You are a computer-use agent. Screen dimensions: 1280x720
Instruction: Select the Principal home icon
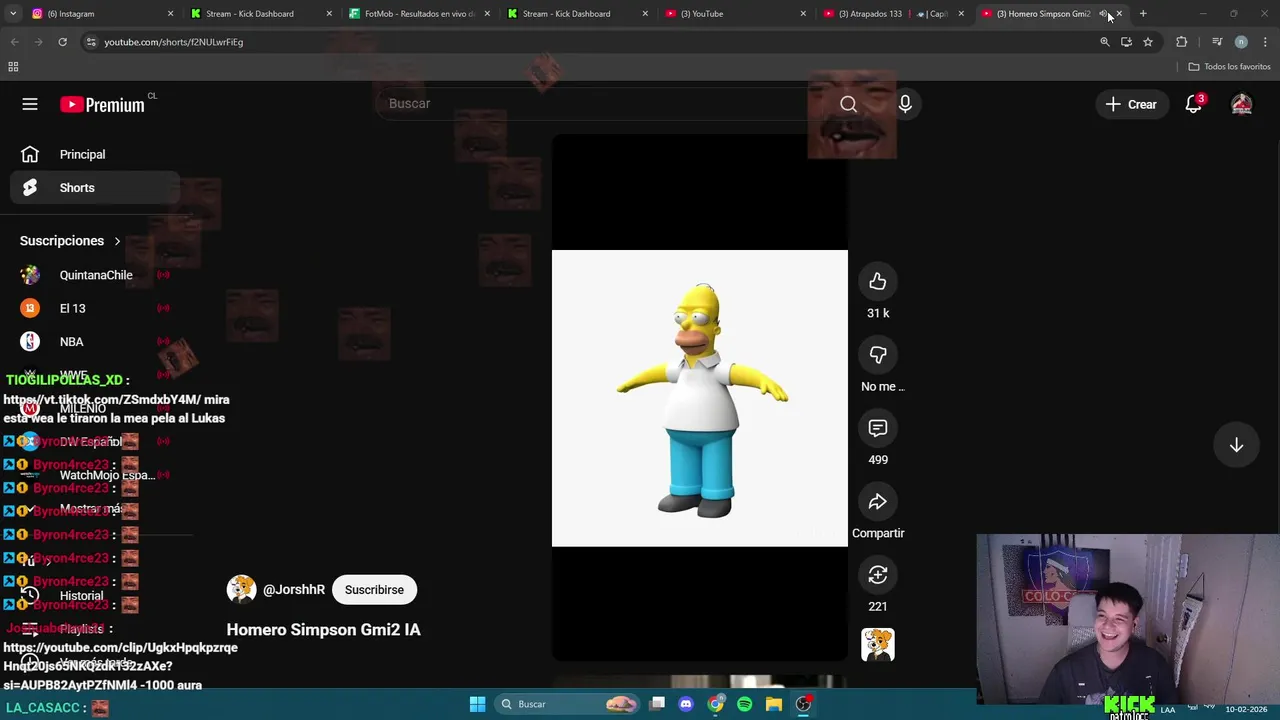(x=30, y=154)
